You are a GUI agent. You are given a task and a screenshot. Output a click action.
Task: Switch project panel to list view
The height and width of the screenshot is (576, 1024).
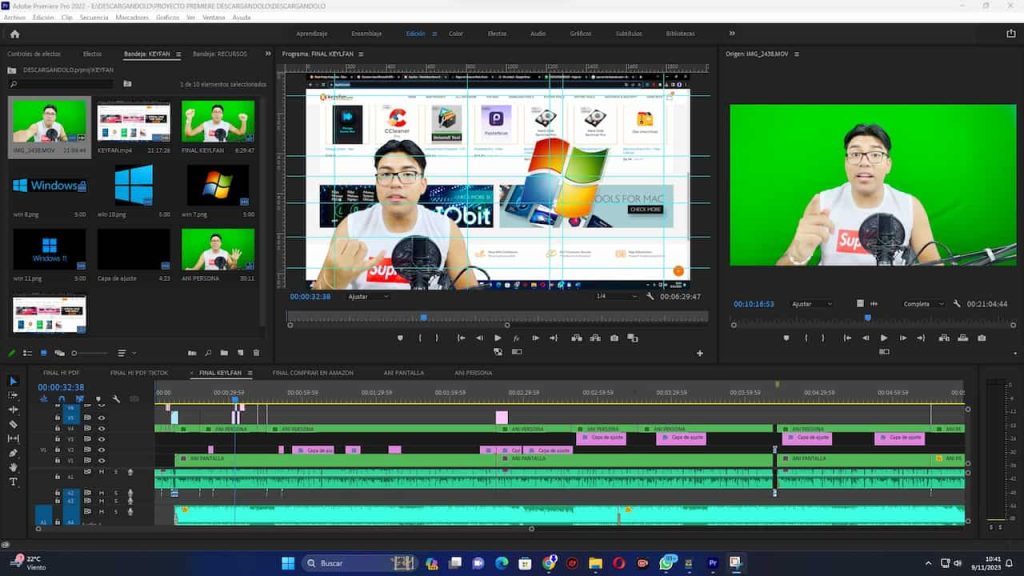[27, 353]
